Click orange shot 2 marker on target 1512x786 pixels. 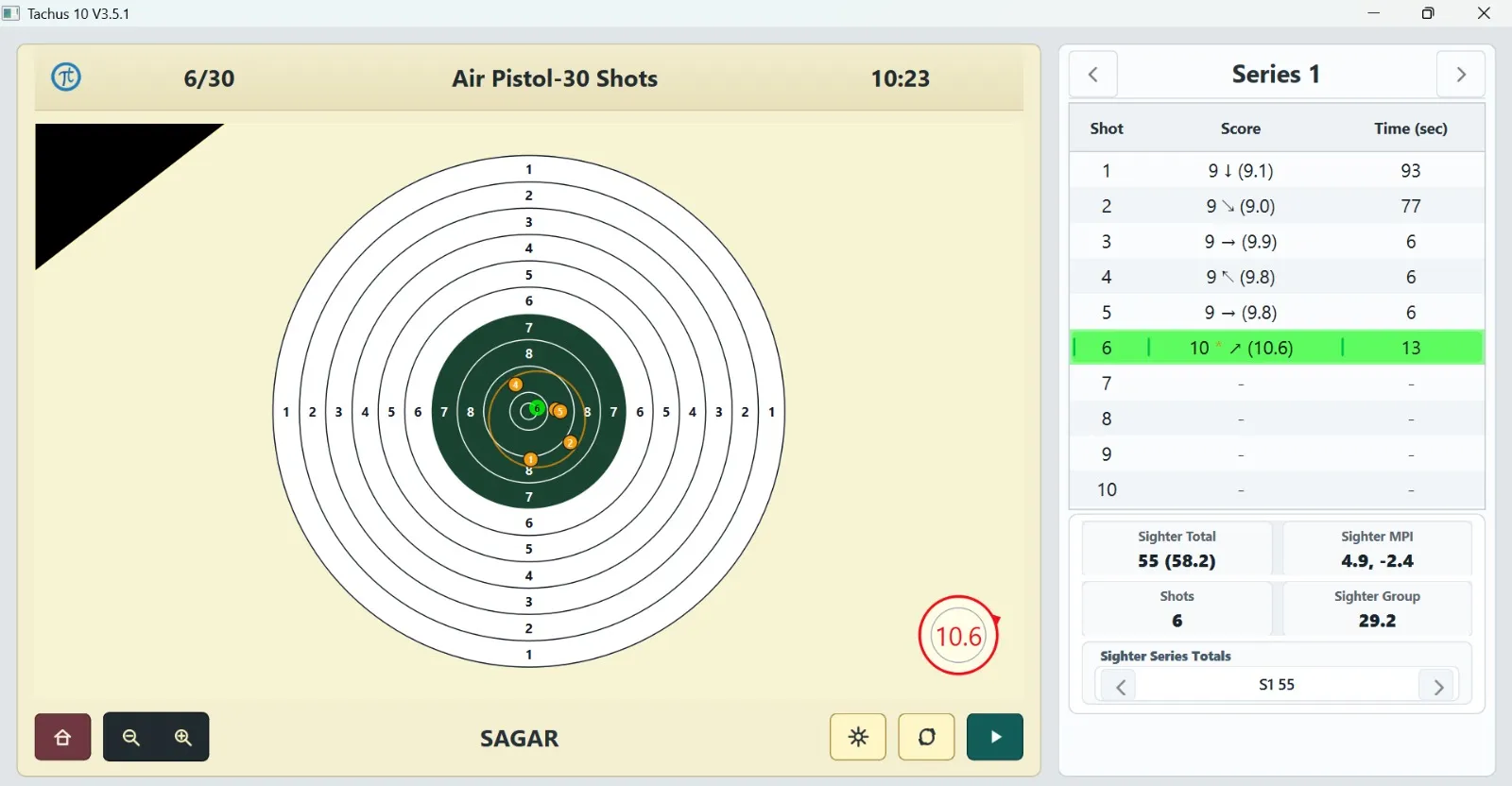click(570, 442)
